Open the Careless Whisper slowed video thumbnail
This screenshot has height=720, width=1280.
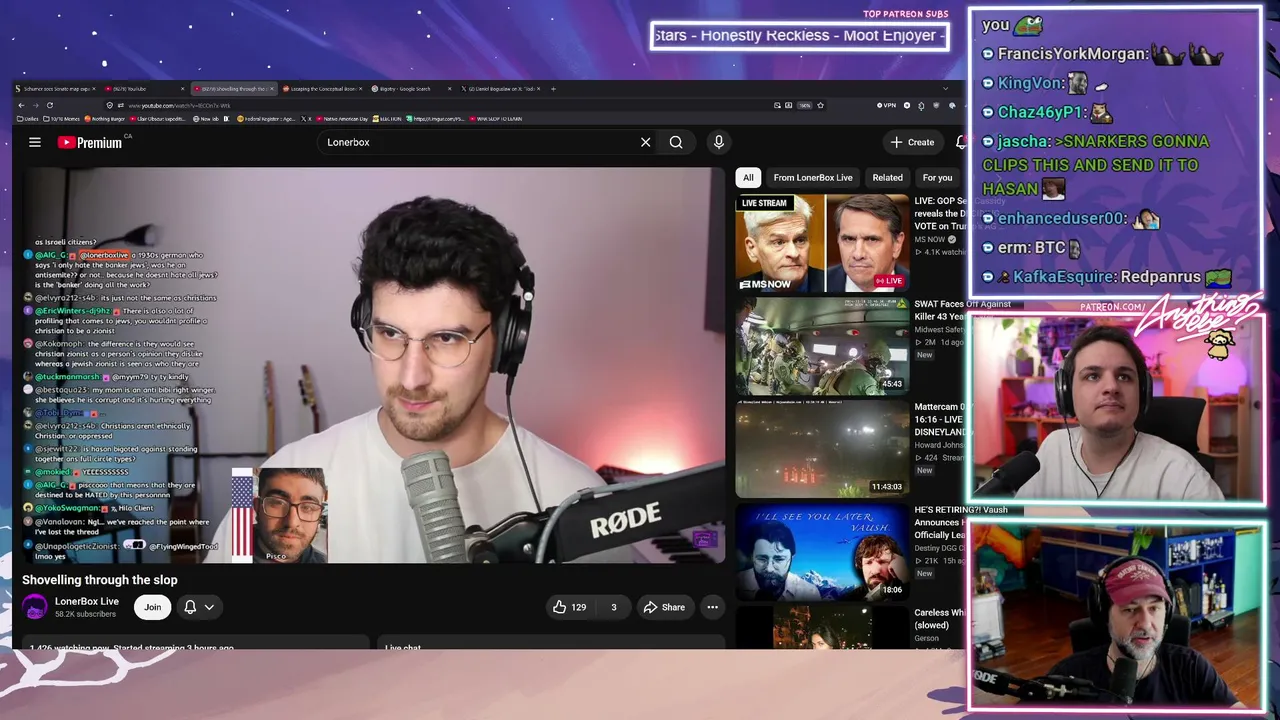[x=822, y=627]
